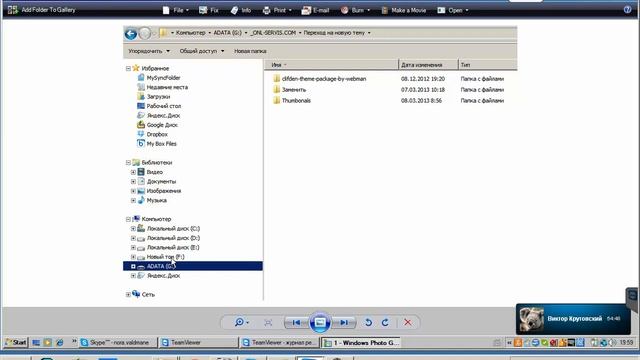Expand the Сеть tree section
640x360 pixels.
128,294
